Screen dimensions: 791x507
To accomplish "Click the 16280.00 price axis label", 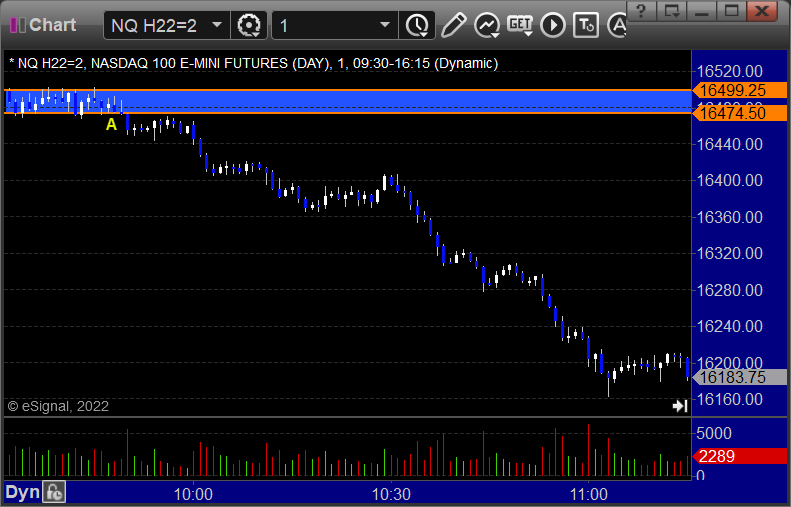I will click(x=729, y=290).
